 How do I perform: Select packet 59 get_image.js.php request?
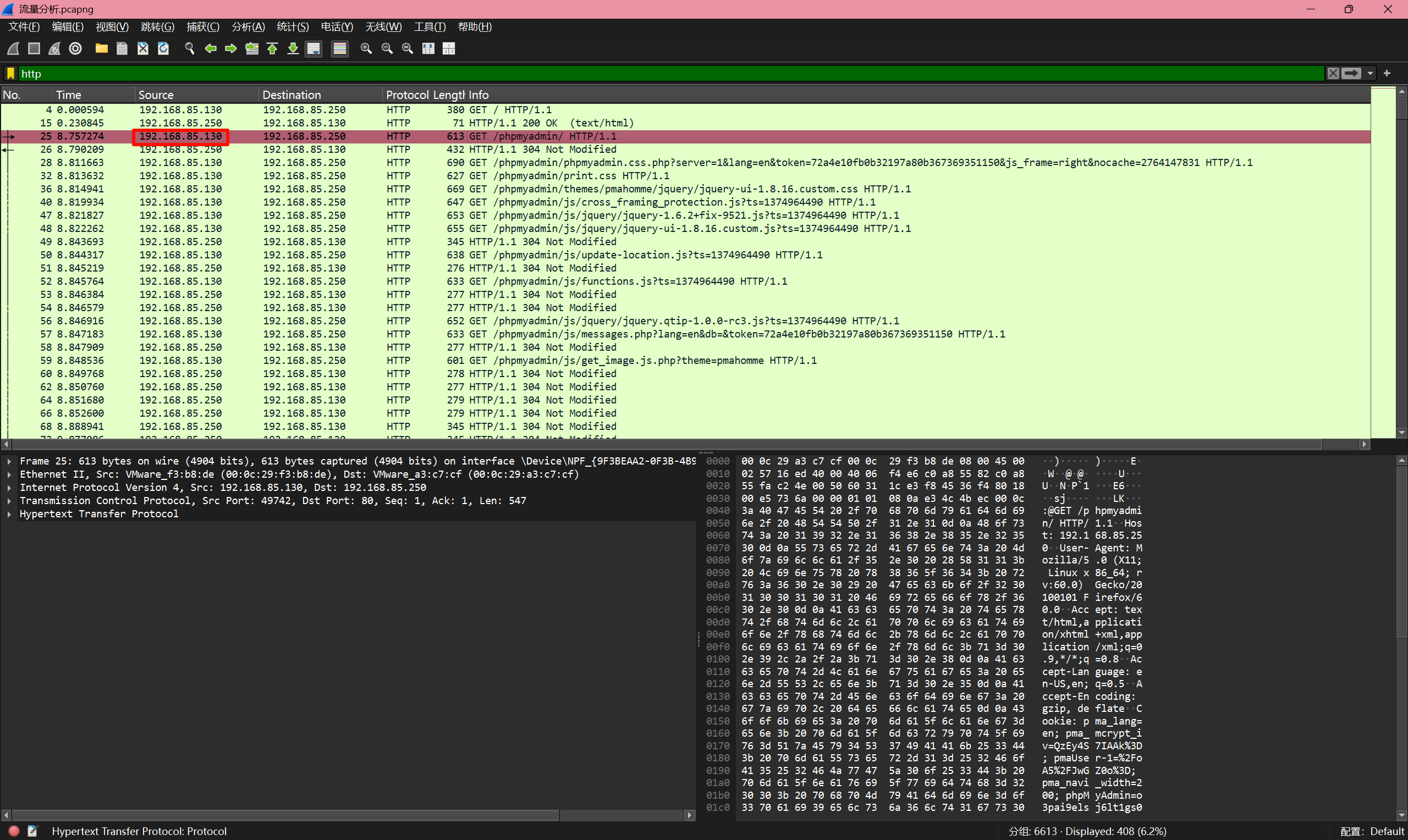pos(686,361)
